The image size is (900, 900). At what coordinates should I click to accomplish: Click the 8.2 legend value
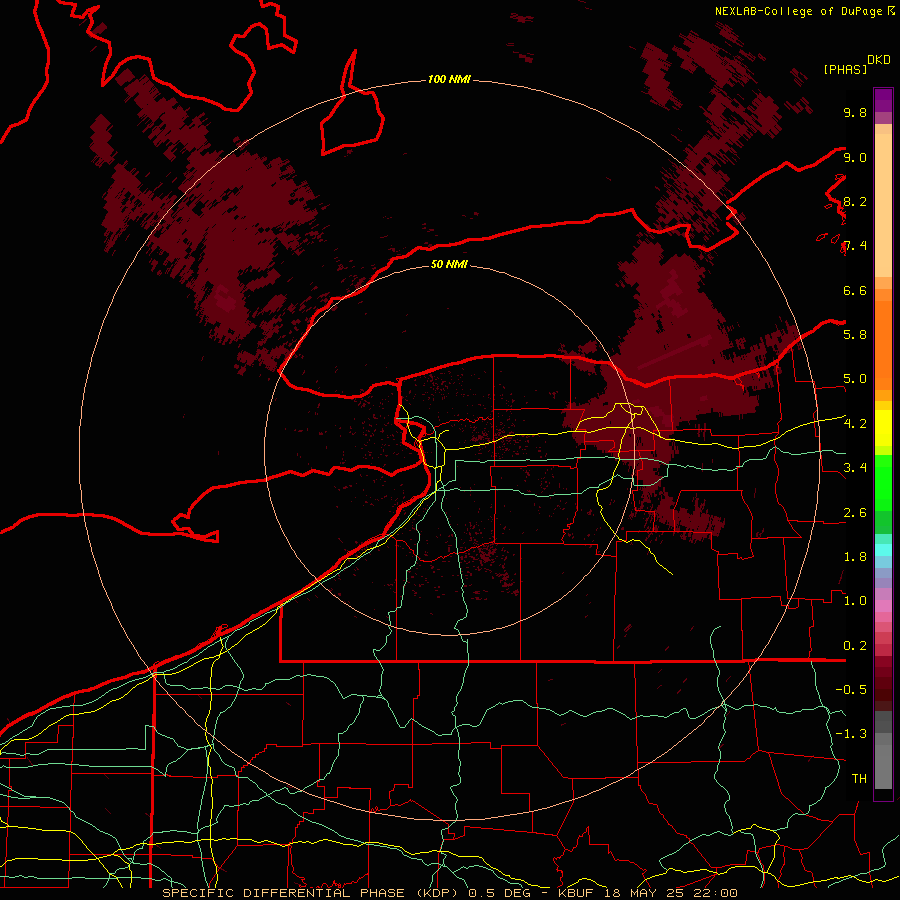coord(855,201)
